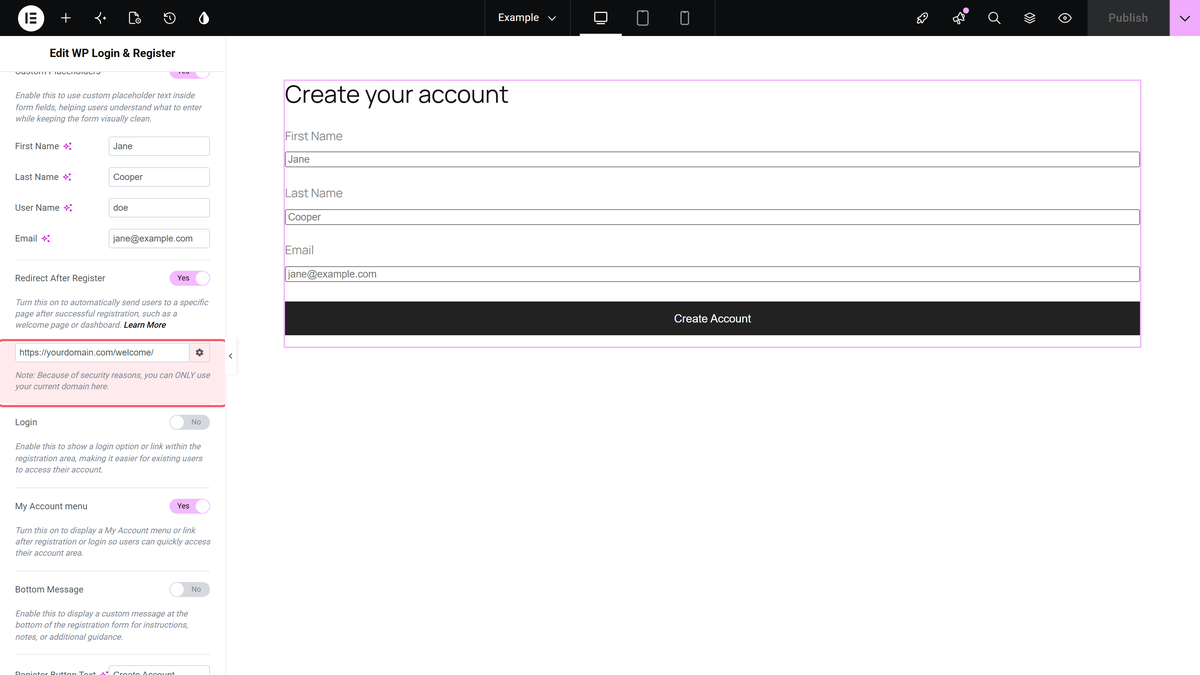Image resolution: width=1200 pixels, height=675 pixels.
Task: Open the page settings document icon
Action: (x=135, y=18)
